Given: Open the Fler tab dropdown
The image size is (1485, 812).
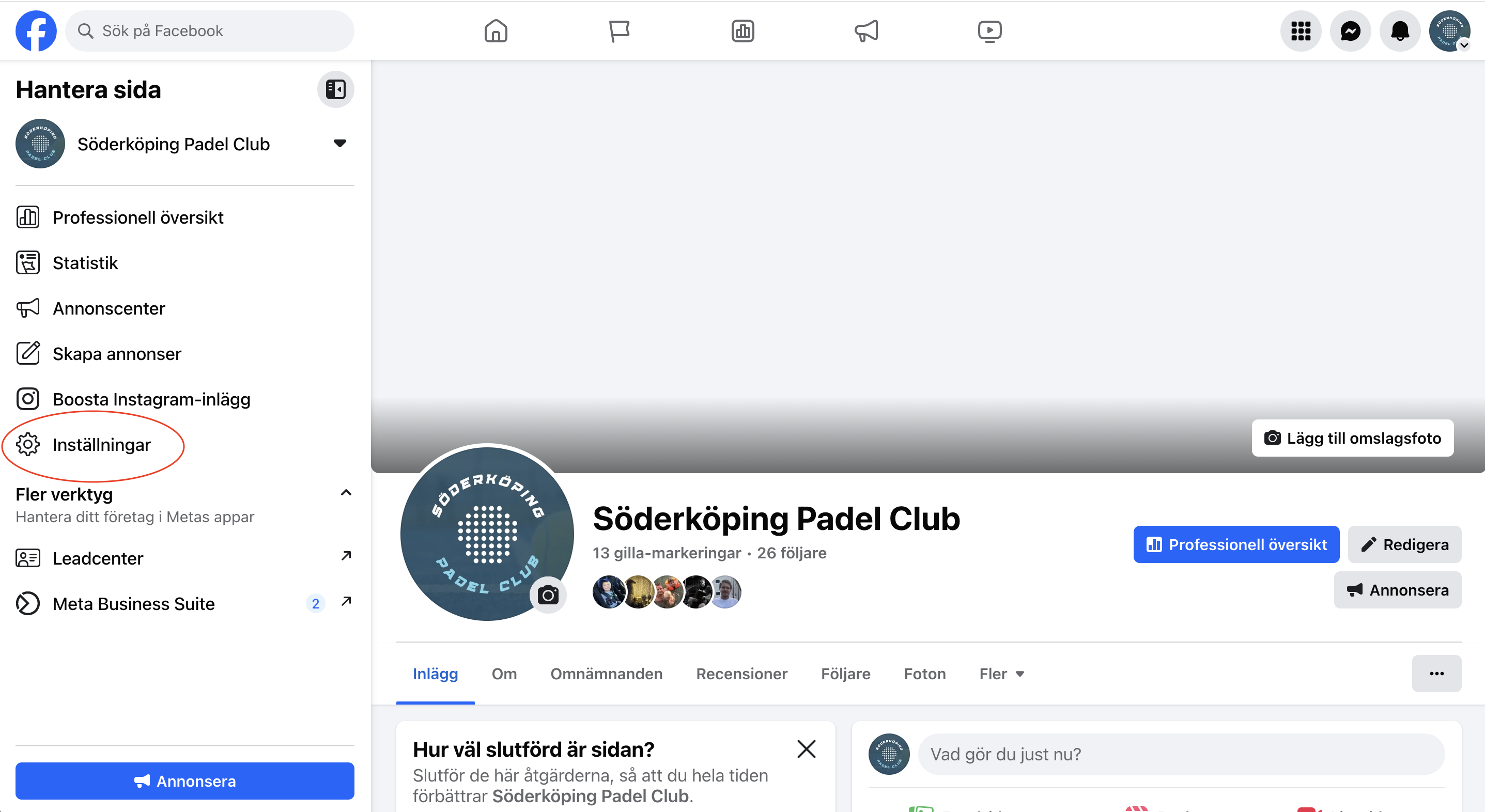Looking at the screenshot, I should point(1002,674).
